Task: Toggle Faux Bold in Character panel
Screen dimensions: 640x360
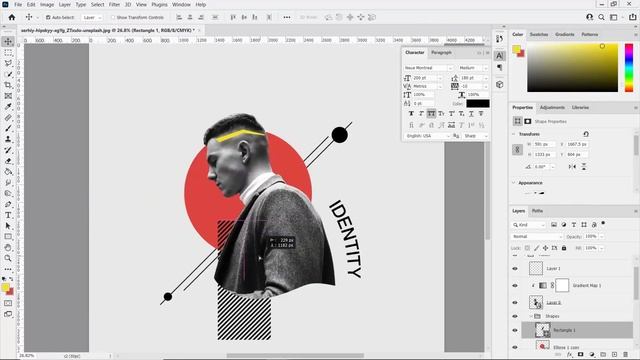Action: click(x=411, y=113)
